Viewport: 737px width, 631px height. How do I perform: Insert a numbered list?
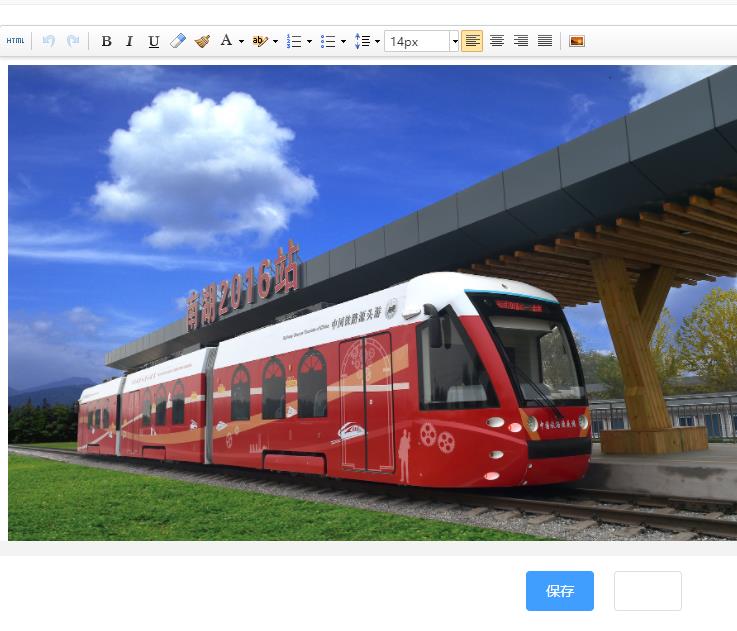pyautogui.click(x=294, y=41)
